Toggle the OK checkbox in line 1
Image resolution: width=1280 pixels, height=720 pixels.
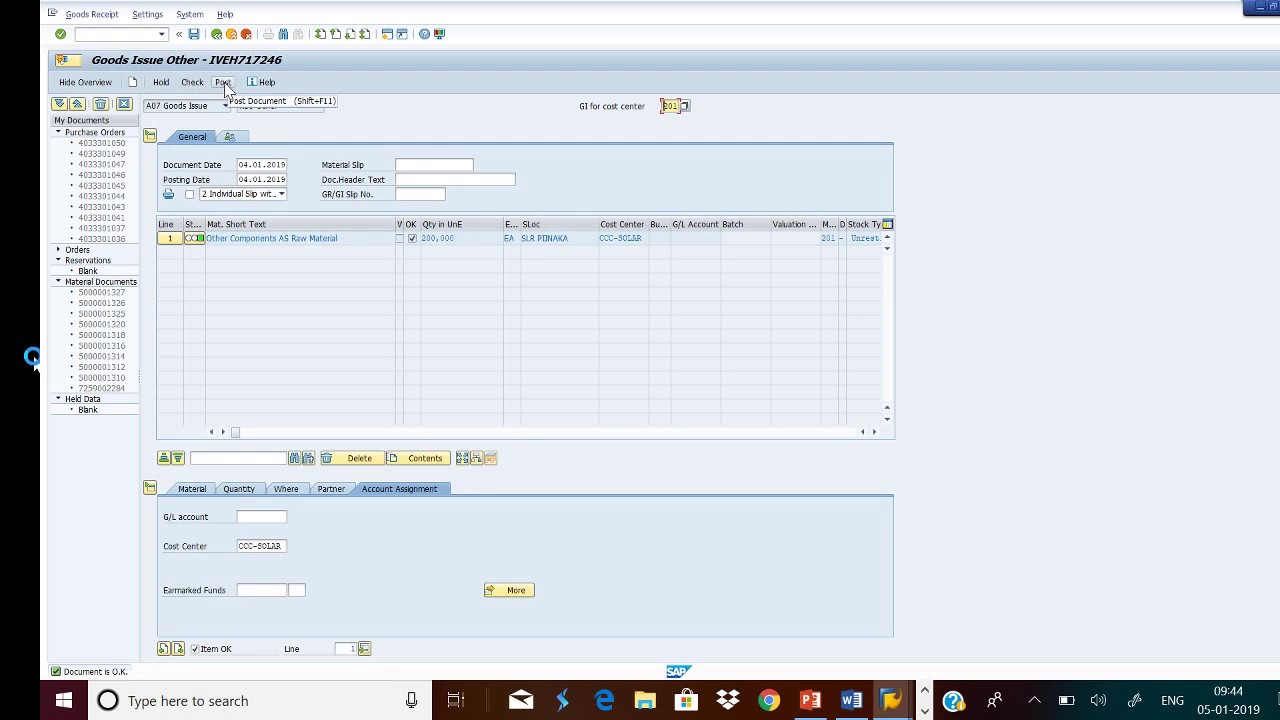click(412, 239)
